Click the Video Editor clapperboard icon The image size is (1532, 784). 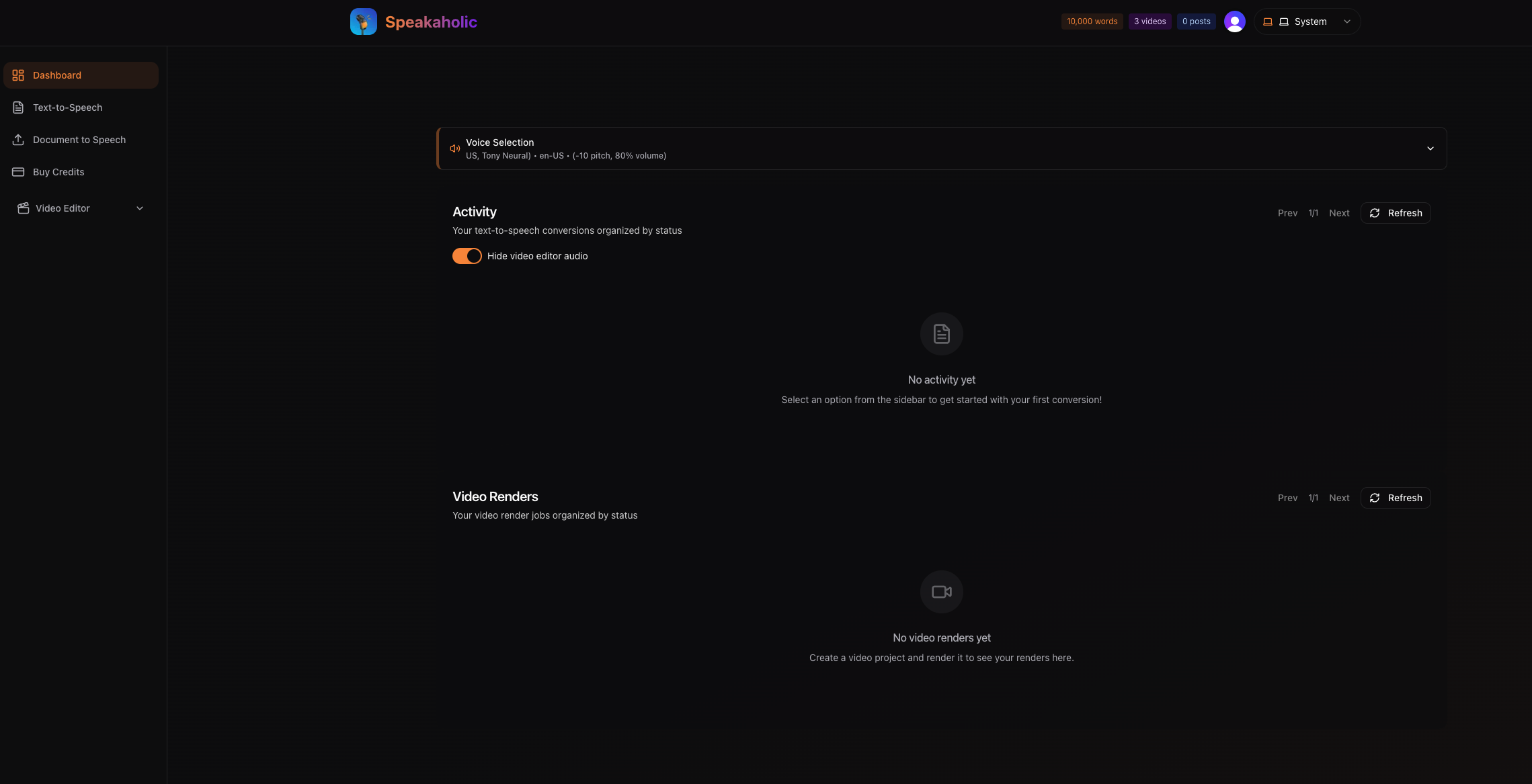[x=24, y=208]
